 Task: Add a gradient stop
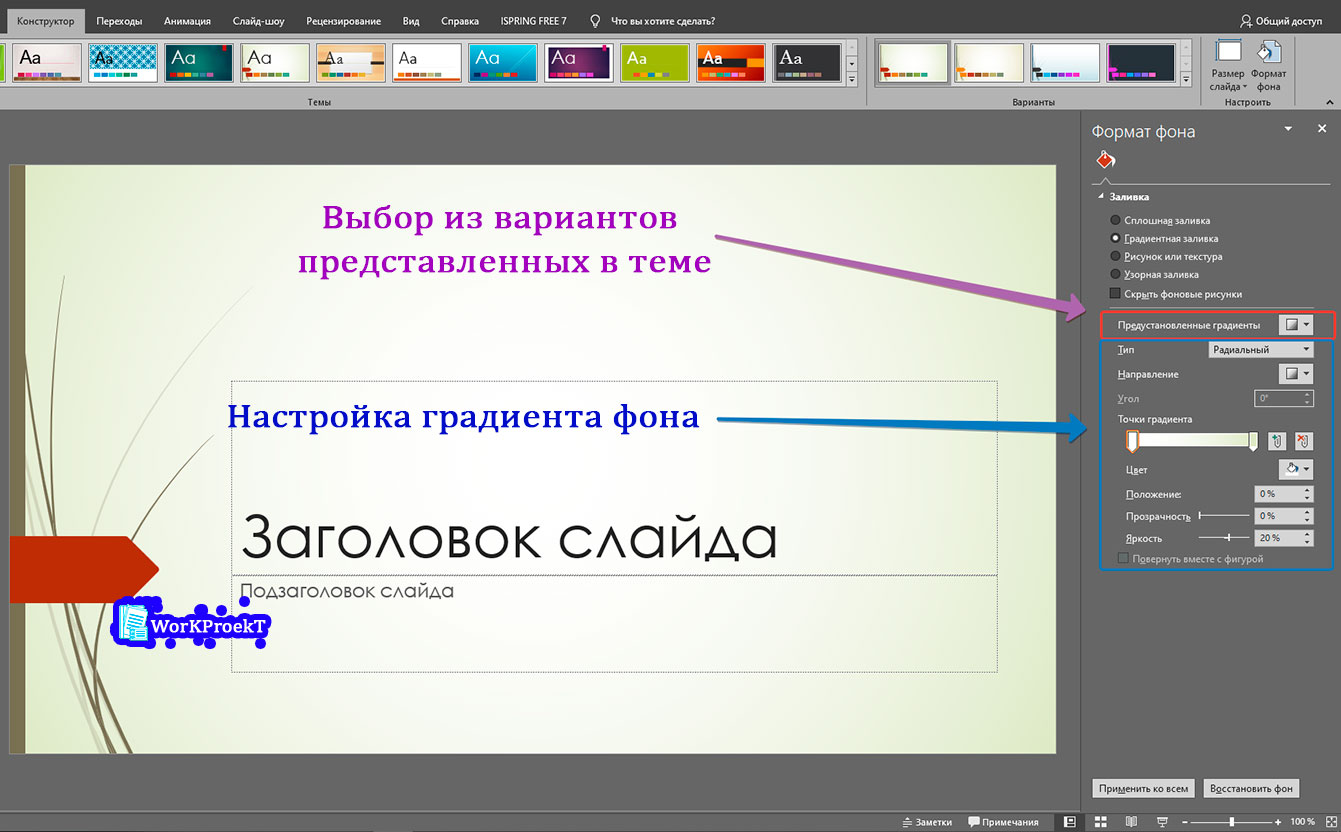(x=1277, y=441)
